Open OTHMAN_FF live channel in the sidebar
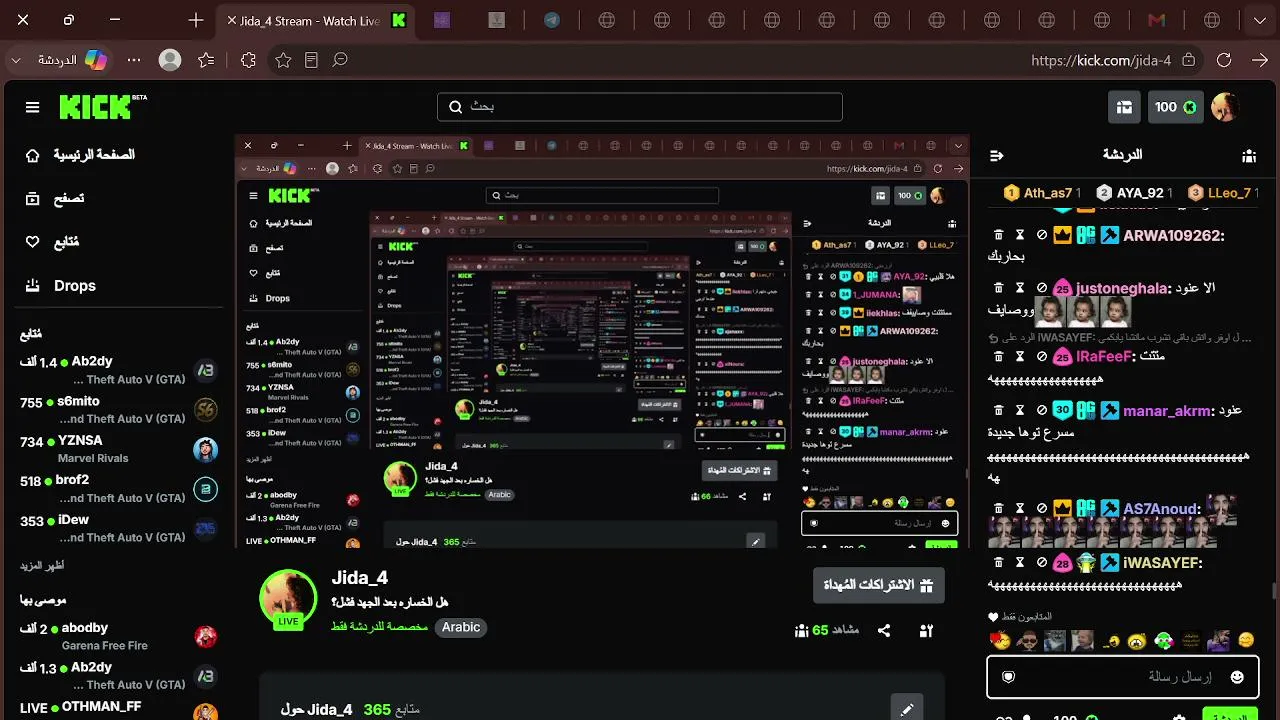This screenshot has width=1280, height=720. click(x=119, y=709)
